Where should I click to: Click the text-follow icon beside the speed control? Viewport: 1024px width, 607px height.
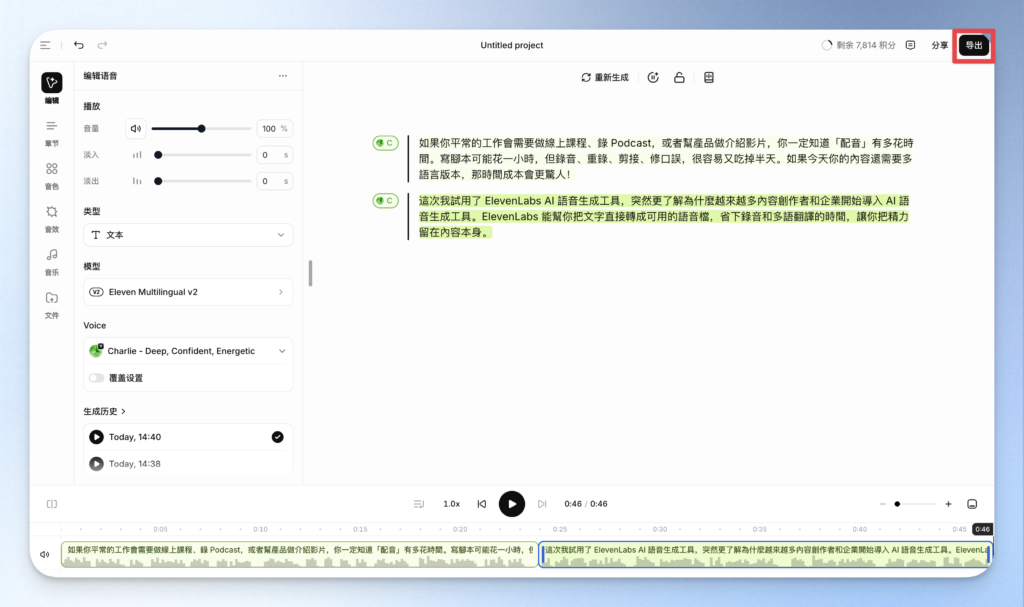419,504
